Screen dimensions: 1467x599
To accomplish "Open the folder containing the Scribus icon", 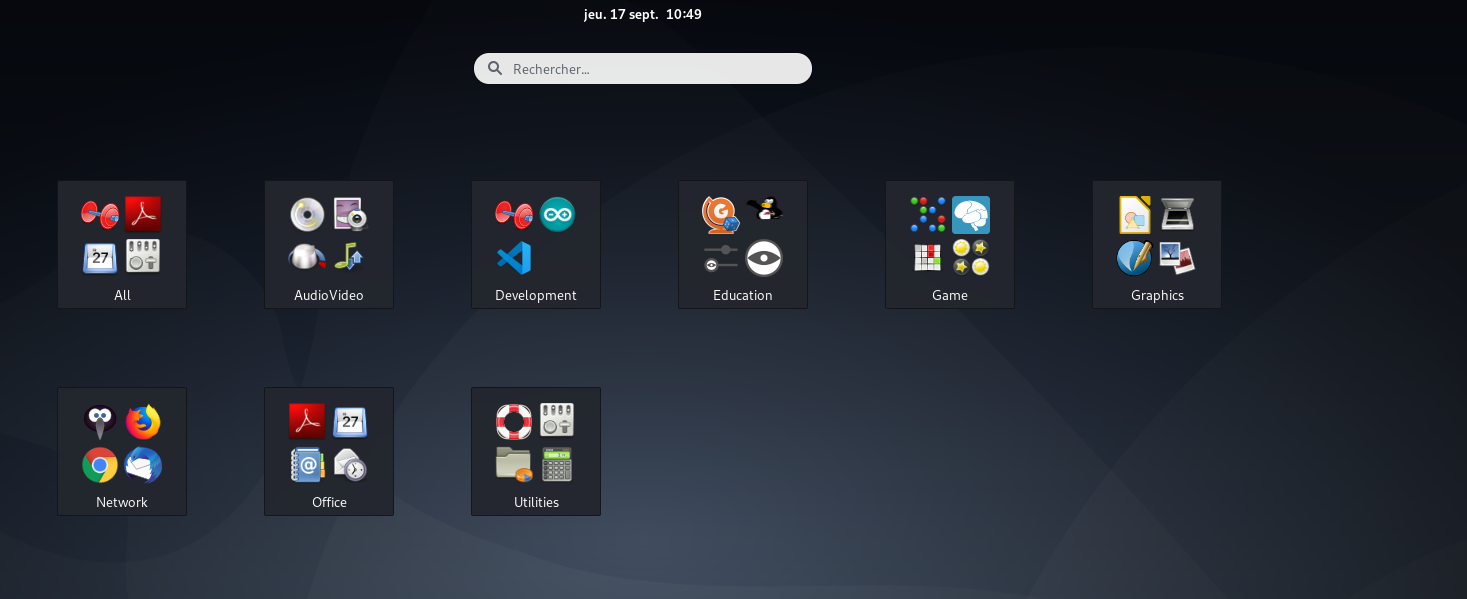I will pyautogui.click(x=1156, y=245).
